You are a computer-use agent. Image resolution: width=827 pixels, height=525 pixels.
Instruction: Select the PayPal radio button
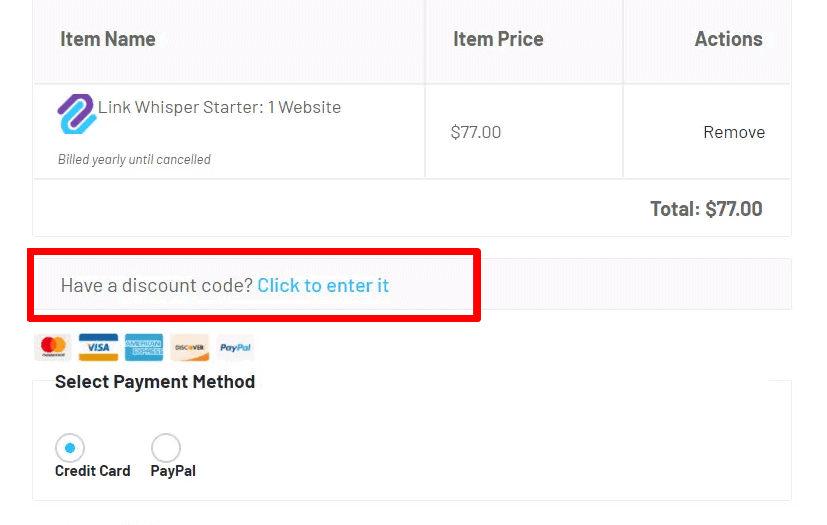166,448
